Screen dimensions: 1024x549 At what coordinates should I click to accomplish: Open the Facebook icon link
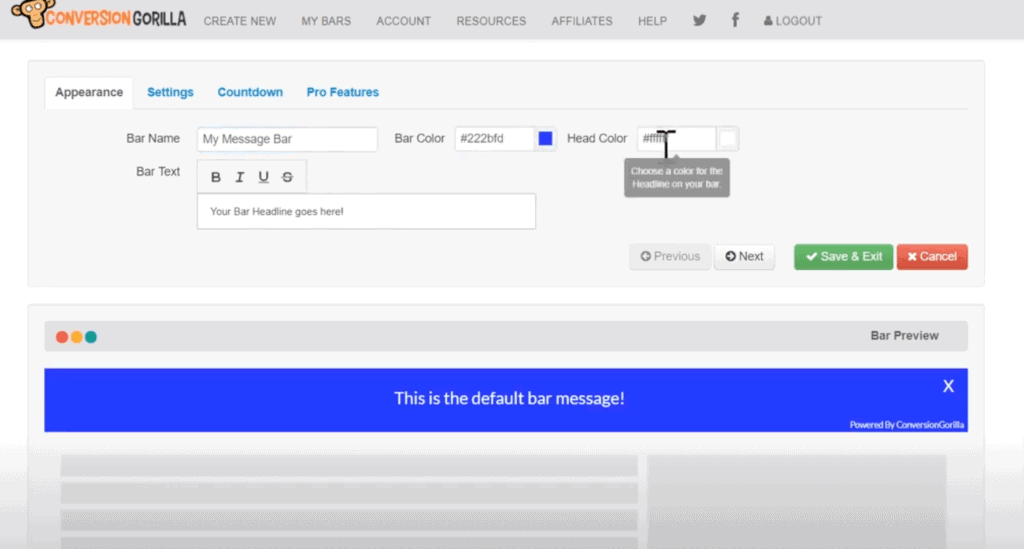735,20
